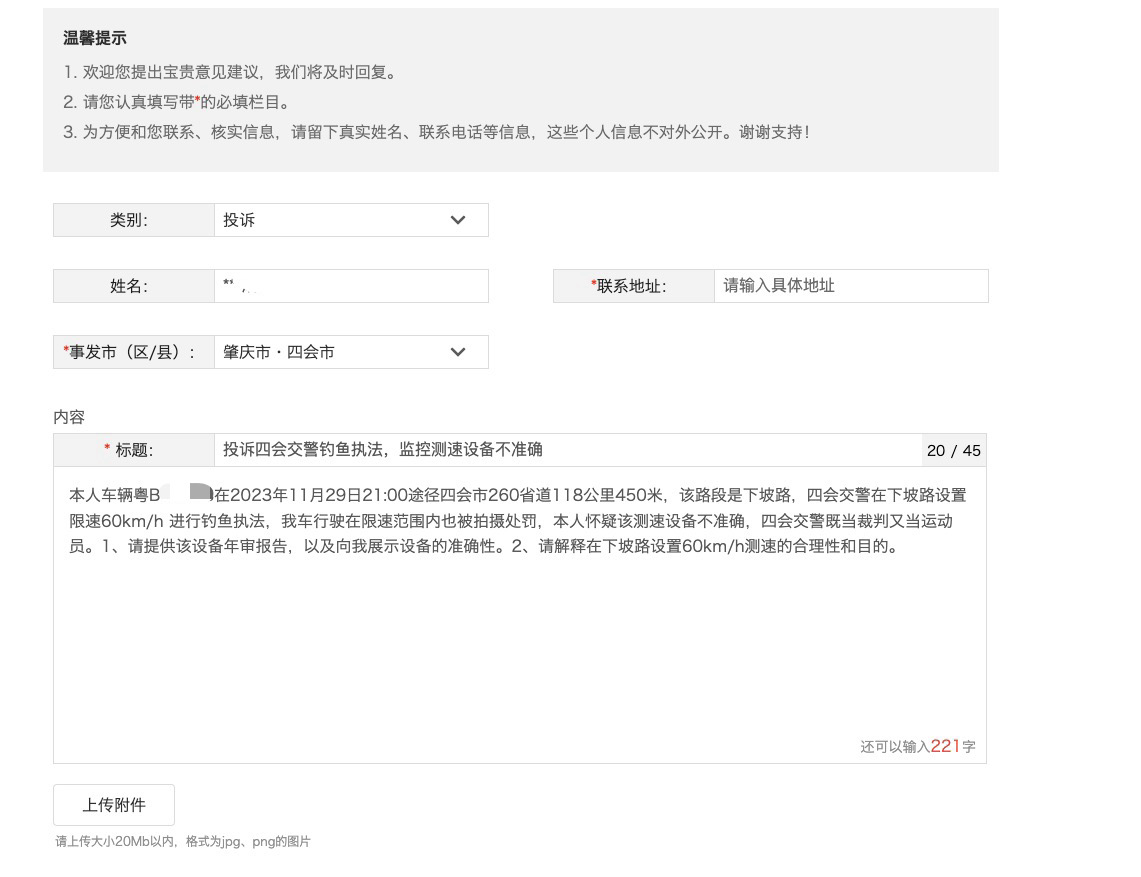Click the 20 / 45 title character counter
The height and width of the screenshot is (877, 1141).
pyautogui.click(x=953, y=451)
